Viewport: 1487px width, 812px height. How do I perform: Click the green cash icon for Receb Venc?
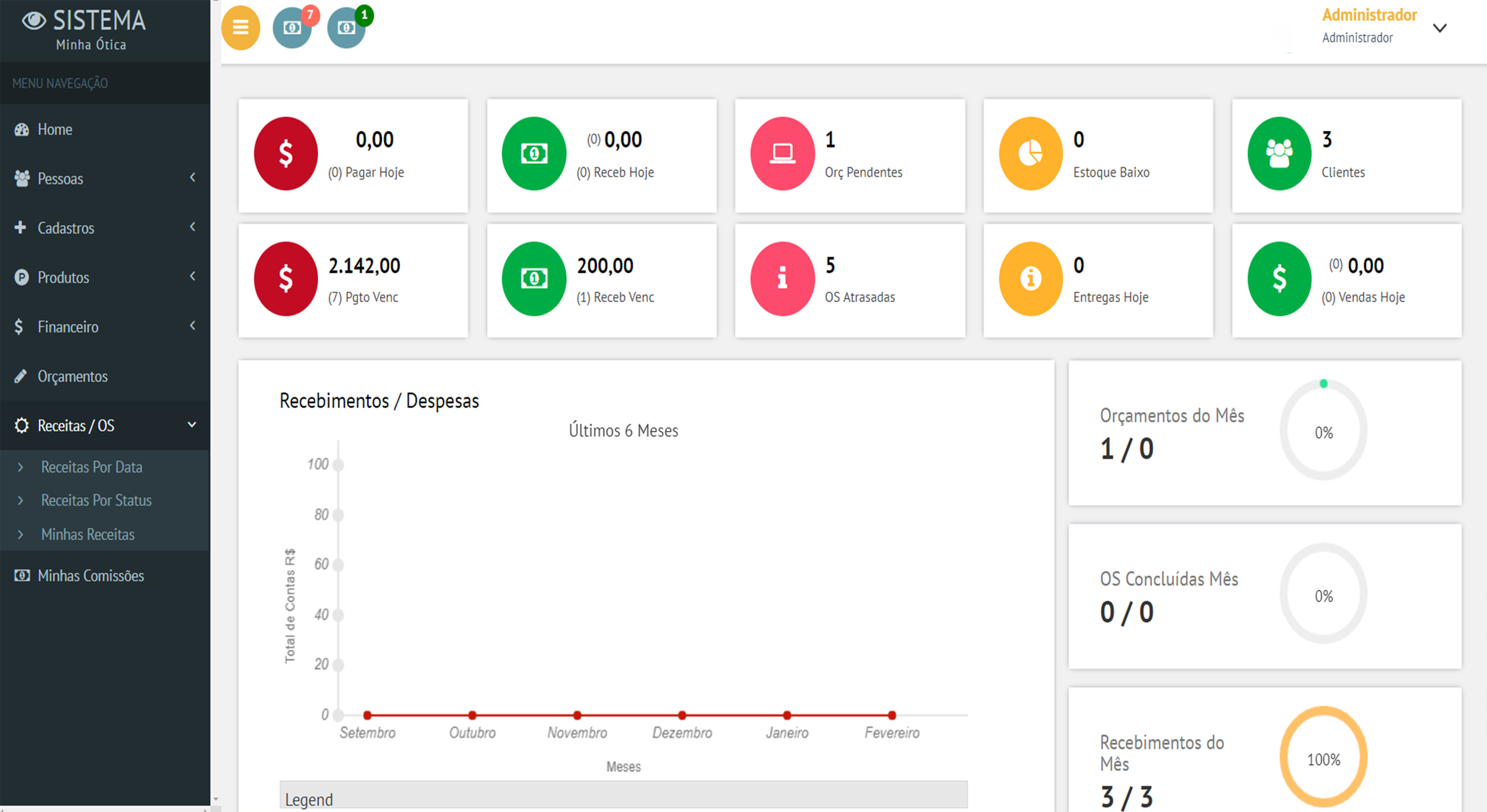(534, 279)
